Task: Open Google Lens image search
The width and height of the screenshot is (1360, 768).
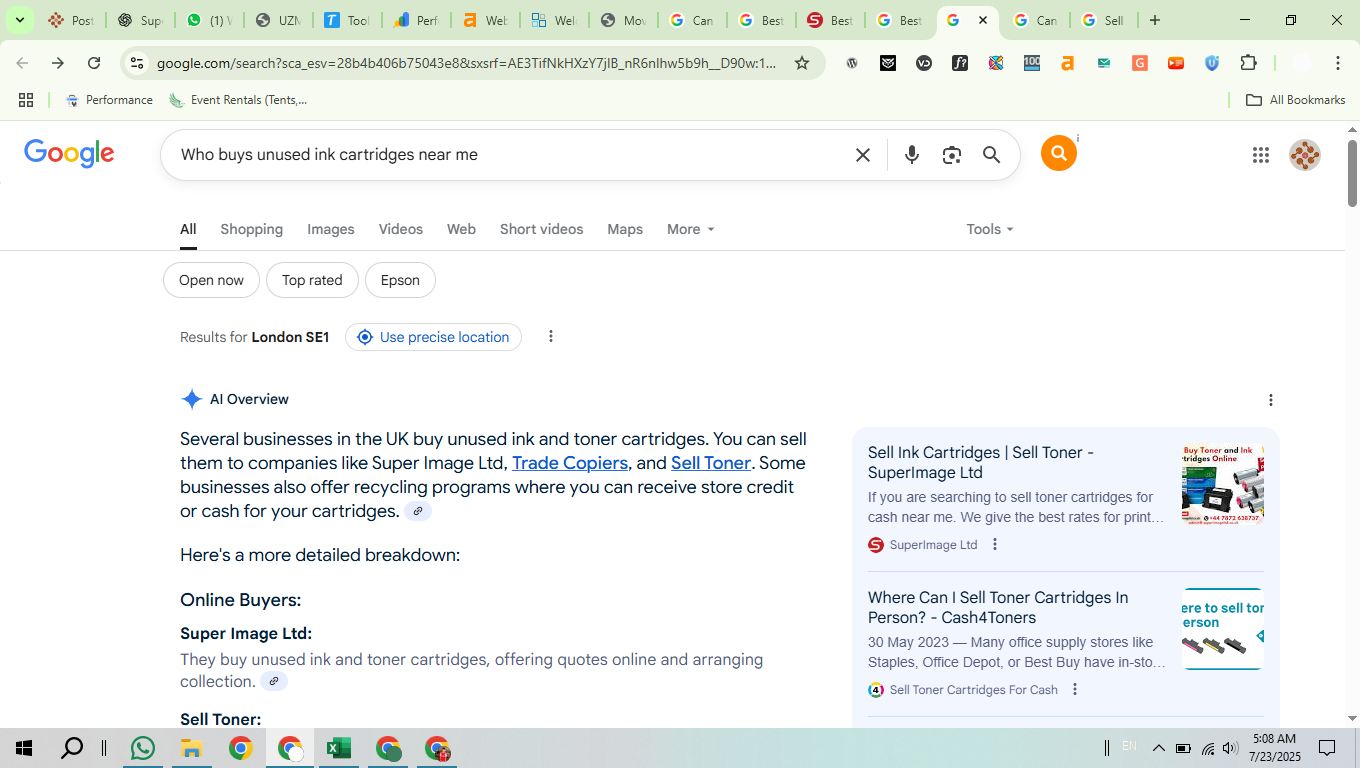Action: click(x=951, y=155)
